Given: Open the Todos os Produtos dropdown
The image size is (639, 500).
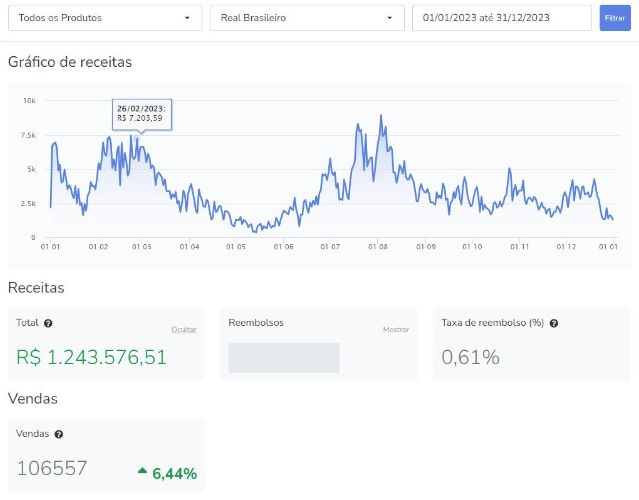Looking at the screenshot, I should click(x=103, y=18).
